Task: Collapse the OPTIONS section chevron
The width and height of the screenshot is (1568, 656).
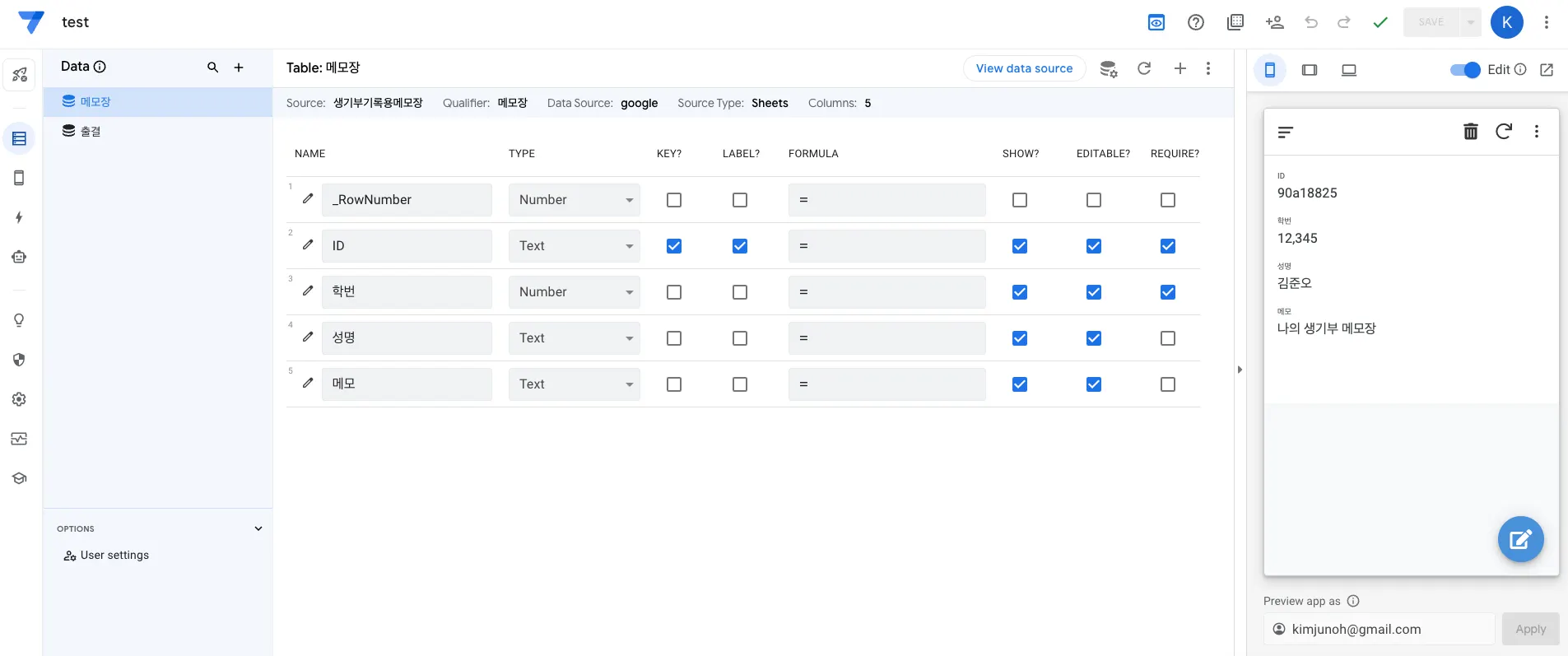Action: 258,528
